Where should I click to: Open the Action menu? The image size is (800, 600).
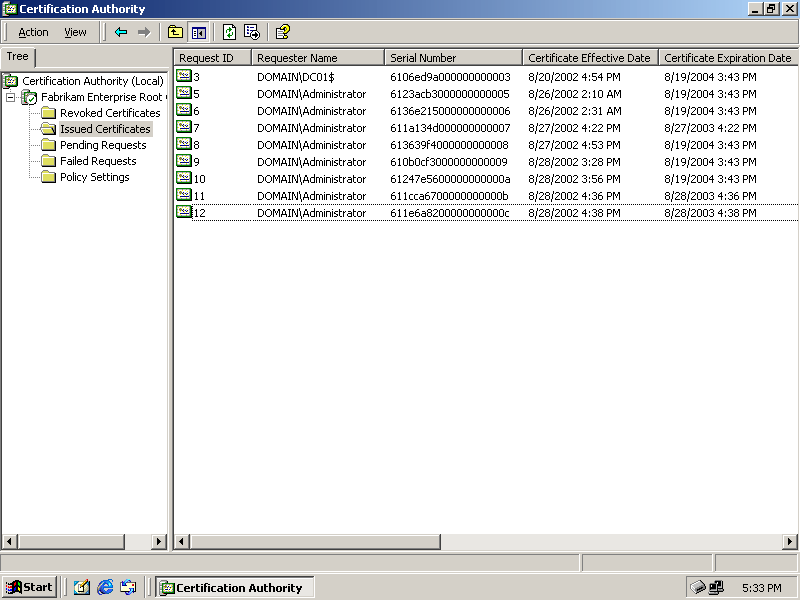[33, 32]
